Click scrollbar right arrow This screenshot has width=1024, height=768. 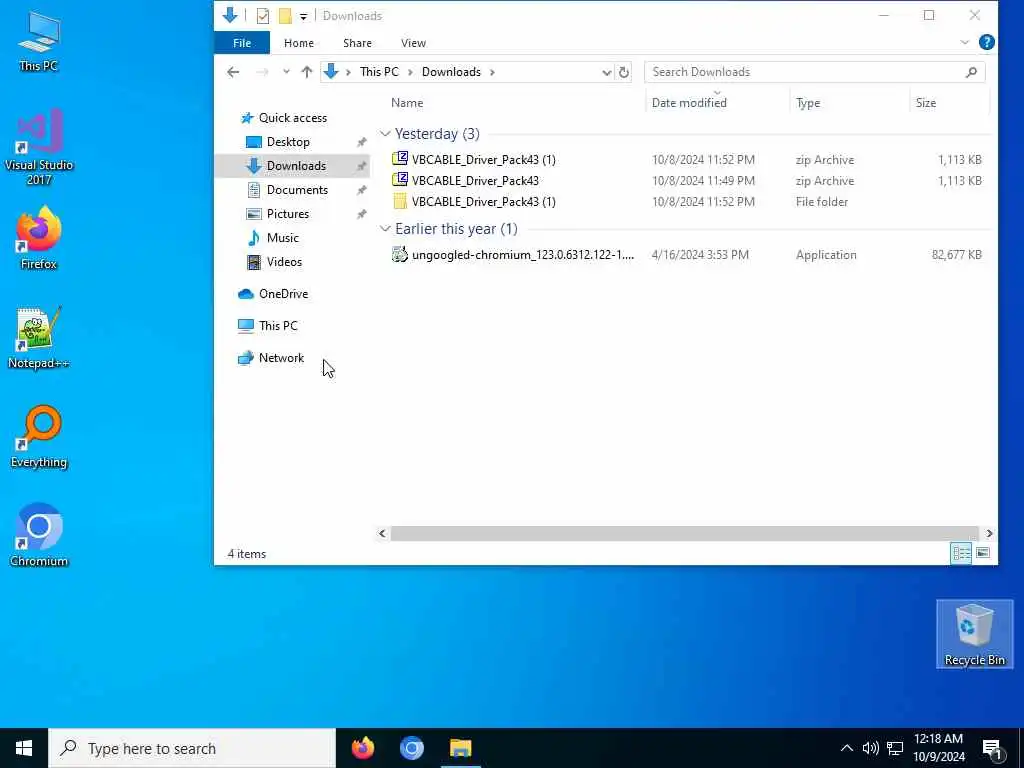[x=989, y=534]
